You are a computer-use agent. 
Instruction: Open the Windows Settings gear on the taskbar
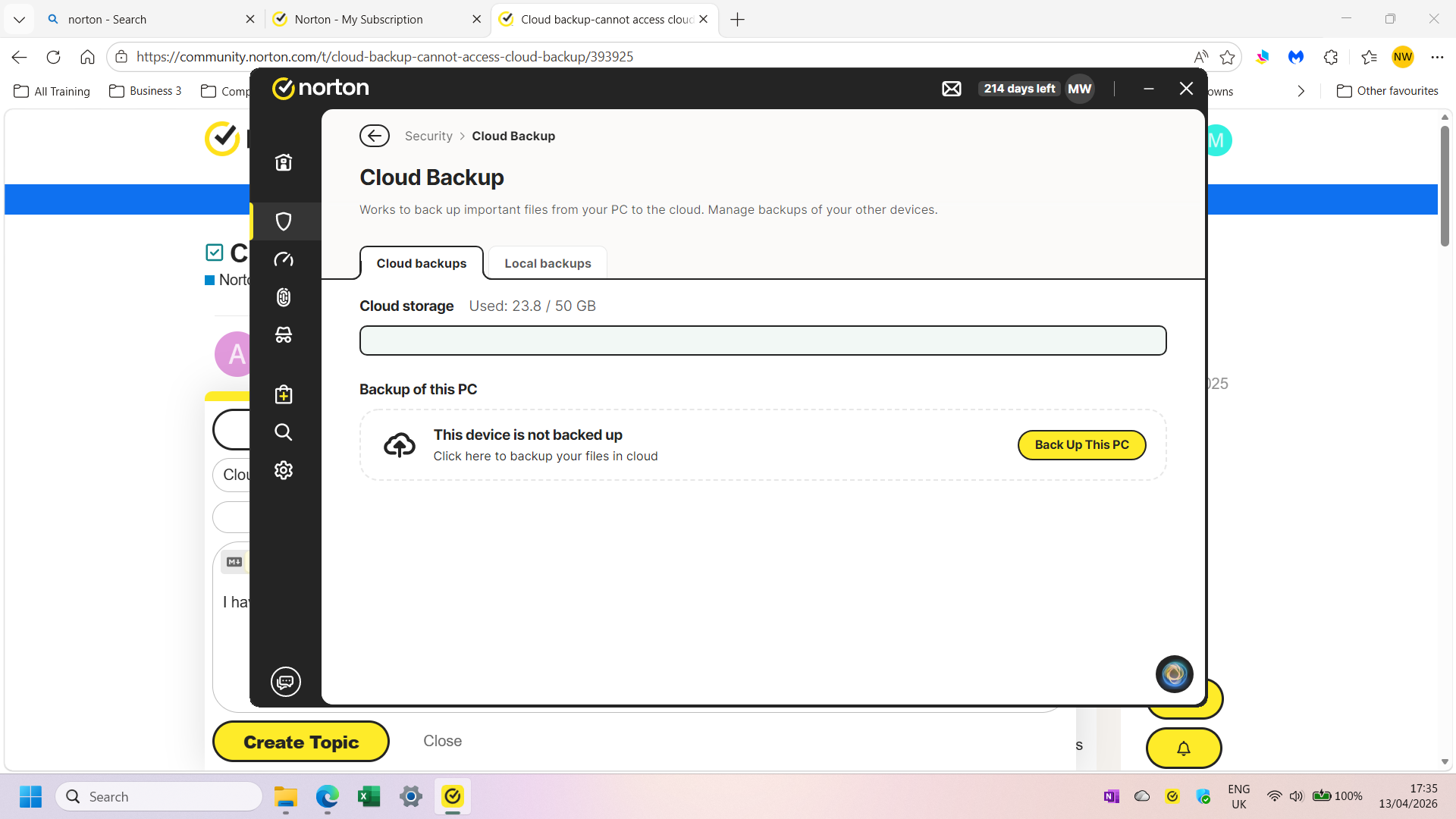(x=411, y=797)
